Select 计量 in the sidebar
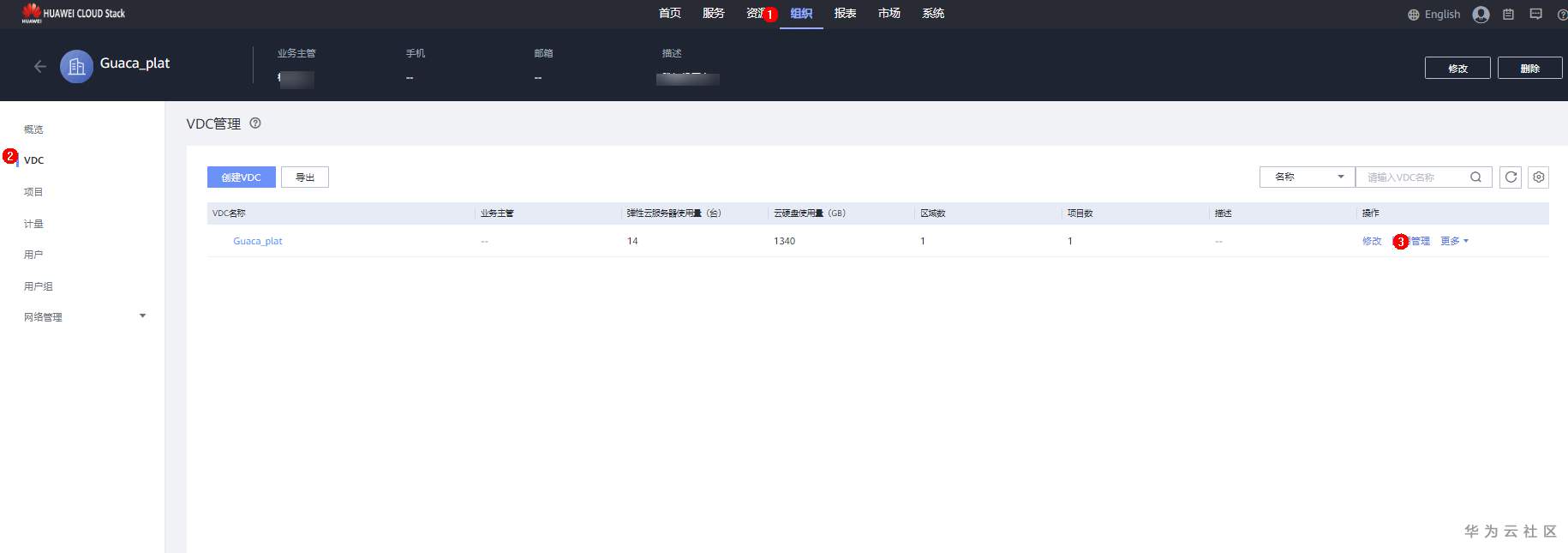1568x553 pixels. [33, 224]
